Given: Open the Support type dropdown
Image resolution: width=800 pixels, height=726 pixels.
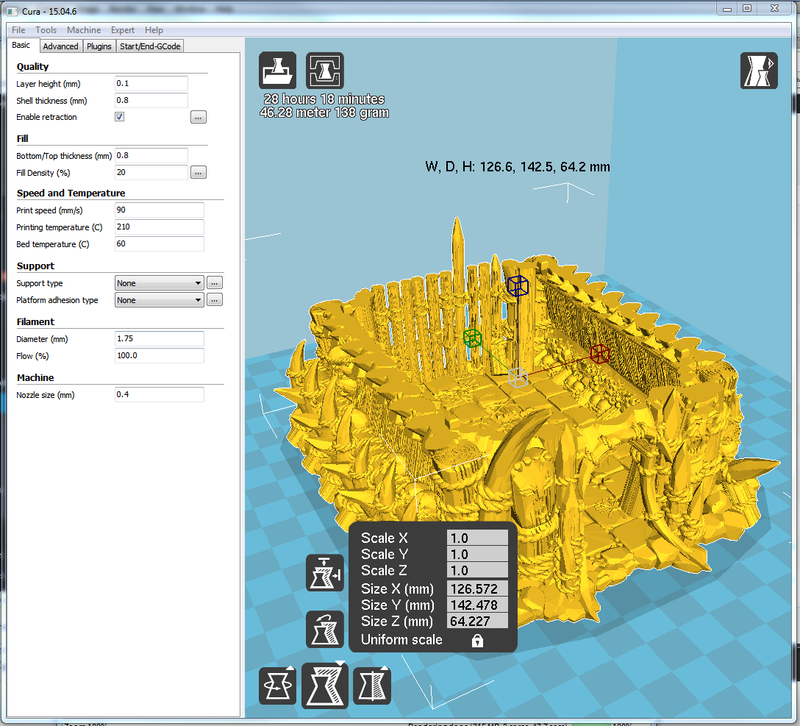Looking at the screenshot, I should pyautogui.click(x=159, y=283).
